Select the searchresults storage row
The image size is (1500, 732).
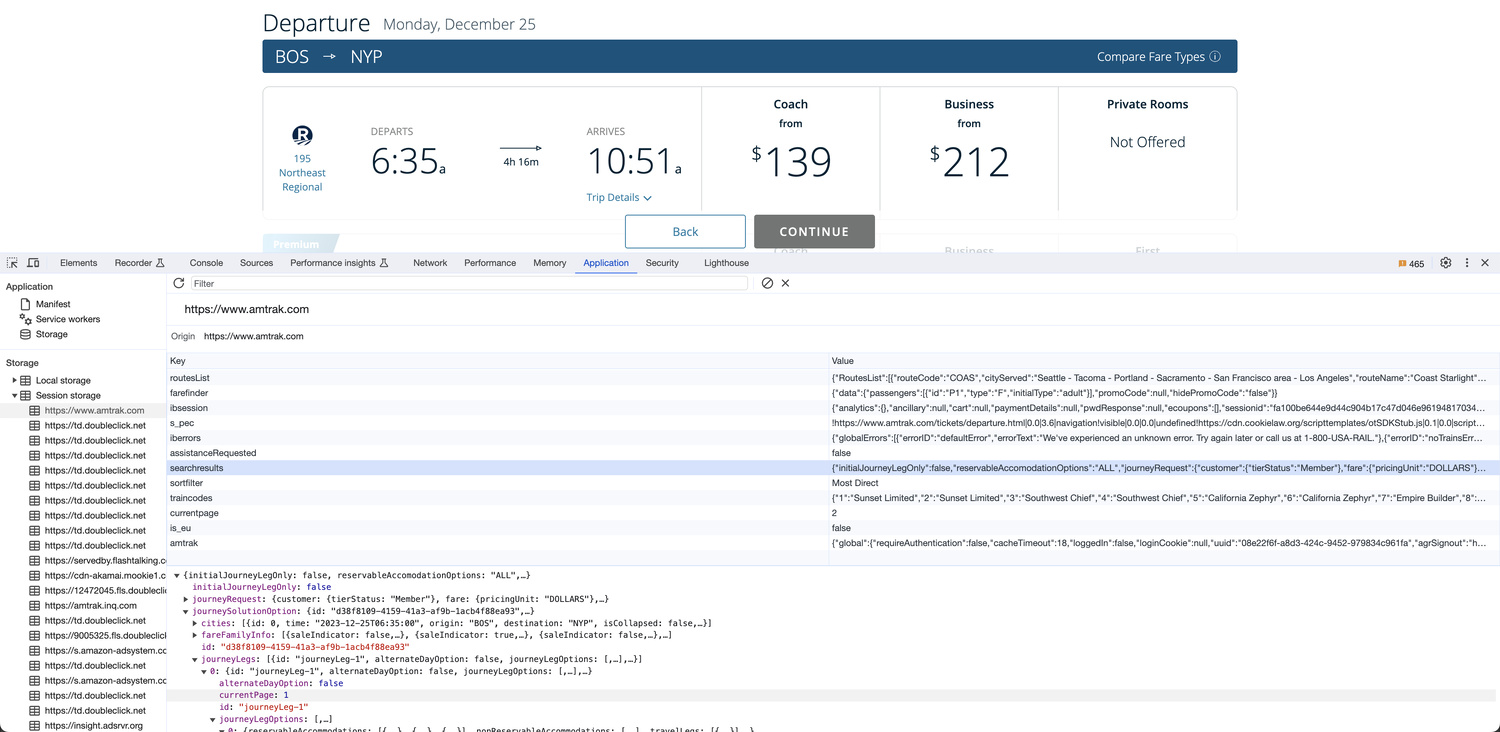(833, 468)
